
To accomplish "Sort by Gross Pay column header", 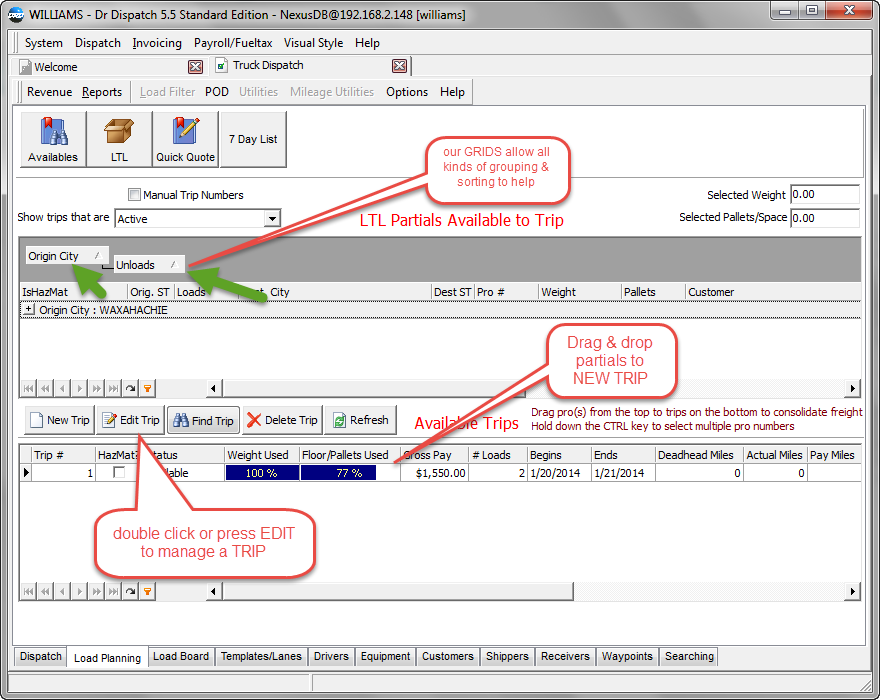I will click(434, 455).
